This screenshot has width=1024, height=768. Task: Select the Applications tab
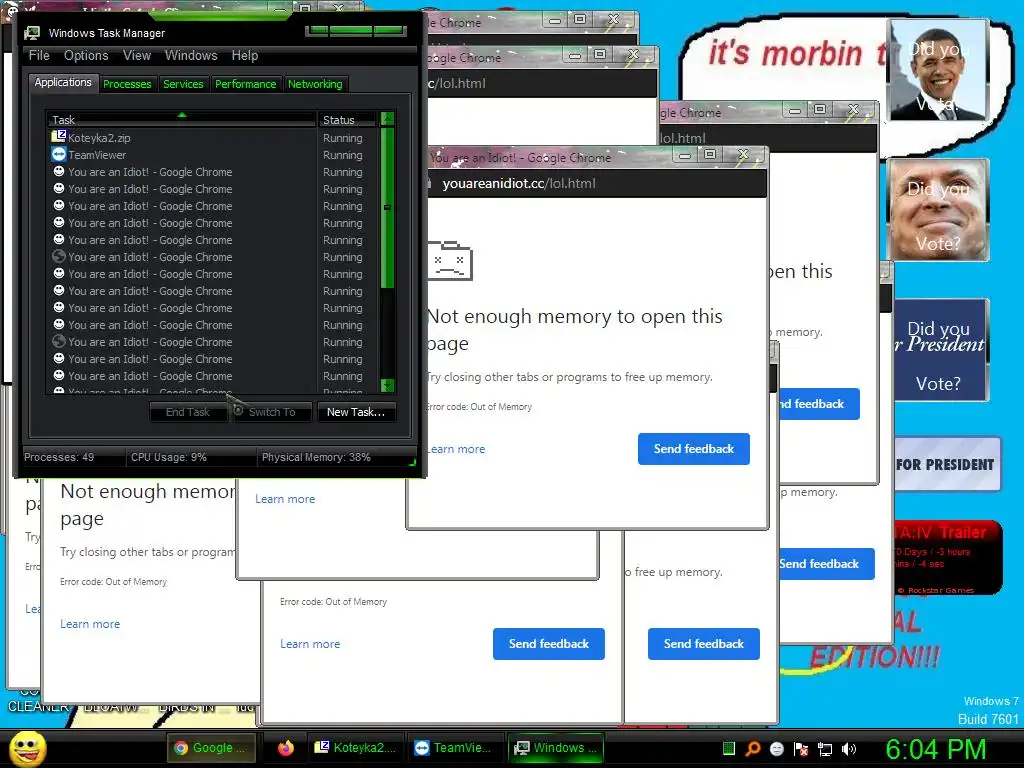click(63, 82)
